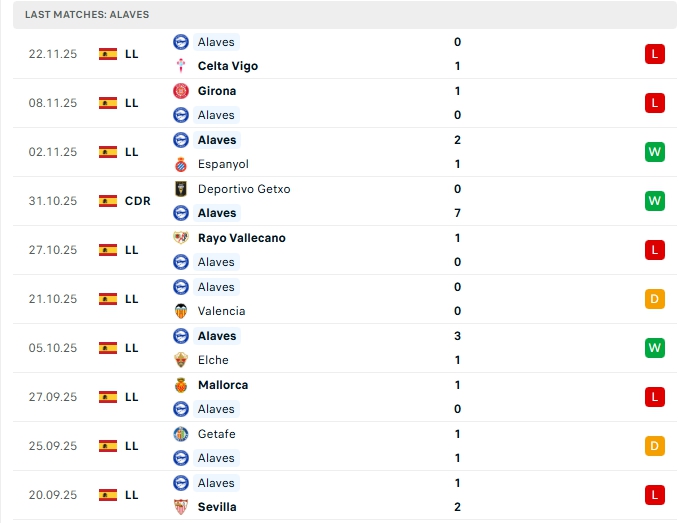
Task: Click the Rayo Vallecano team badge
Action: coord(181,238)
